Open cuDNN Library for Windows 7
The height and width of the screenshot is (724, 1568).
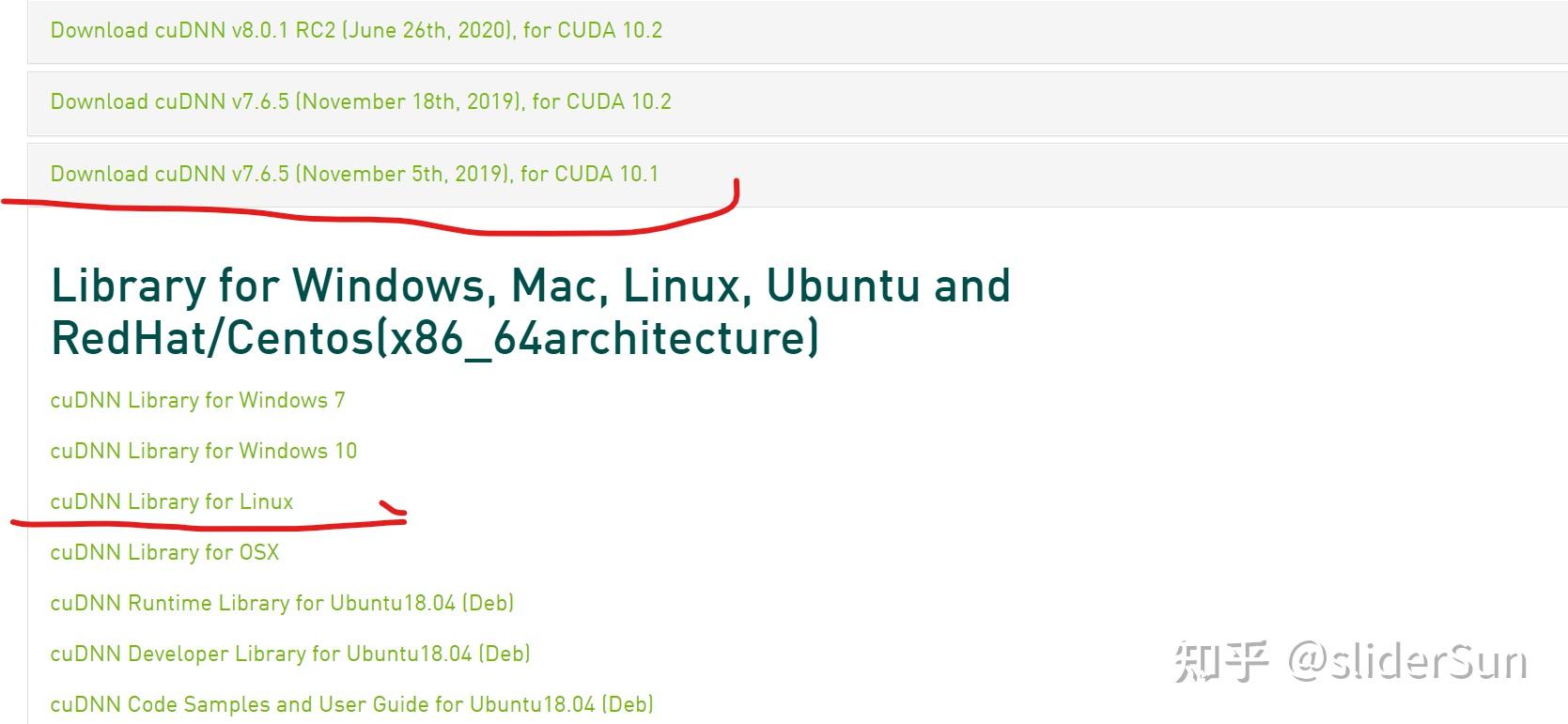197,400
